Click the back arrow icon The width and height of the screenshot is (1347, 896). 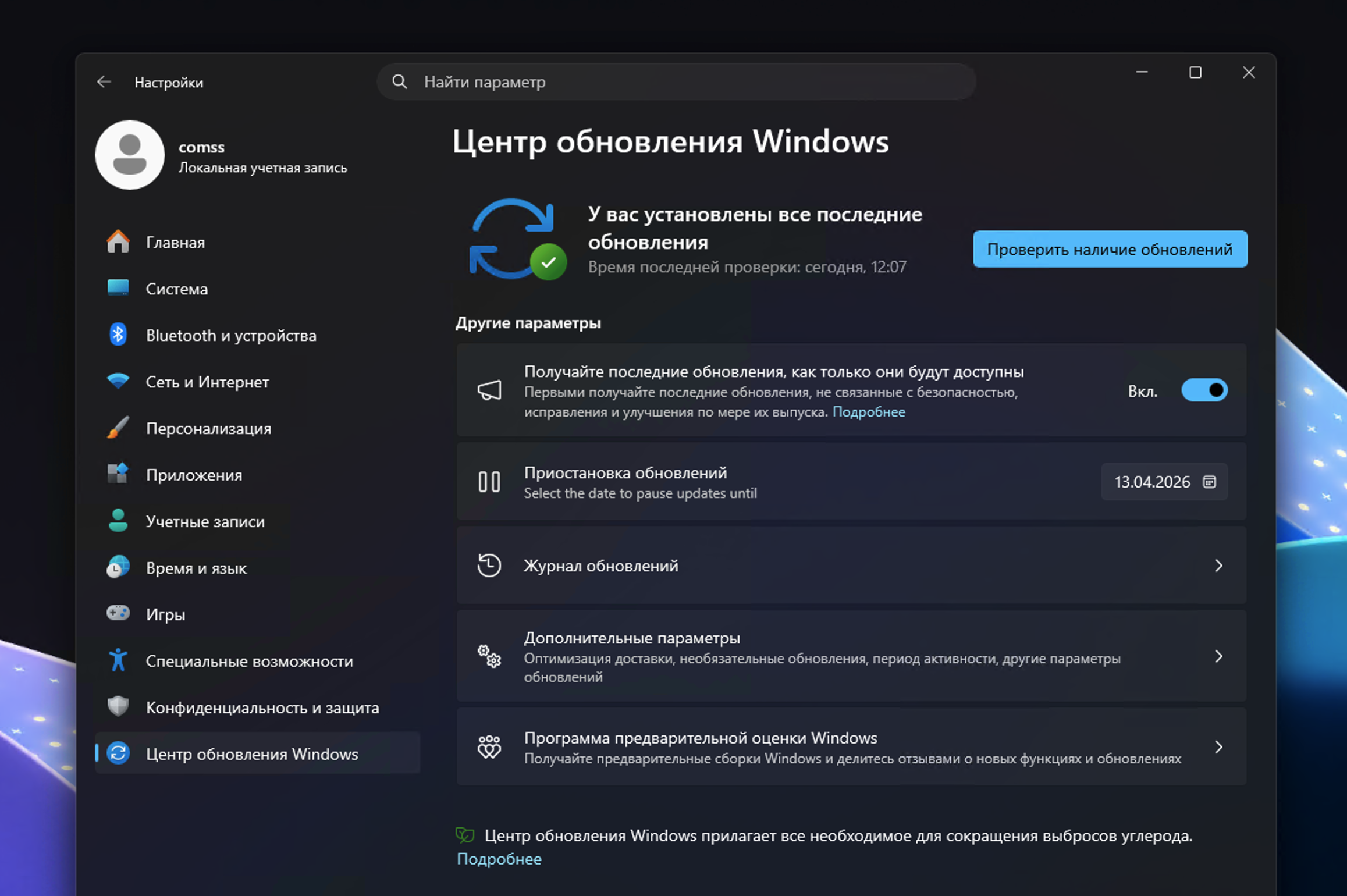click(104, 82)
